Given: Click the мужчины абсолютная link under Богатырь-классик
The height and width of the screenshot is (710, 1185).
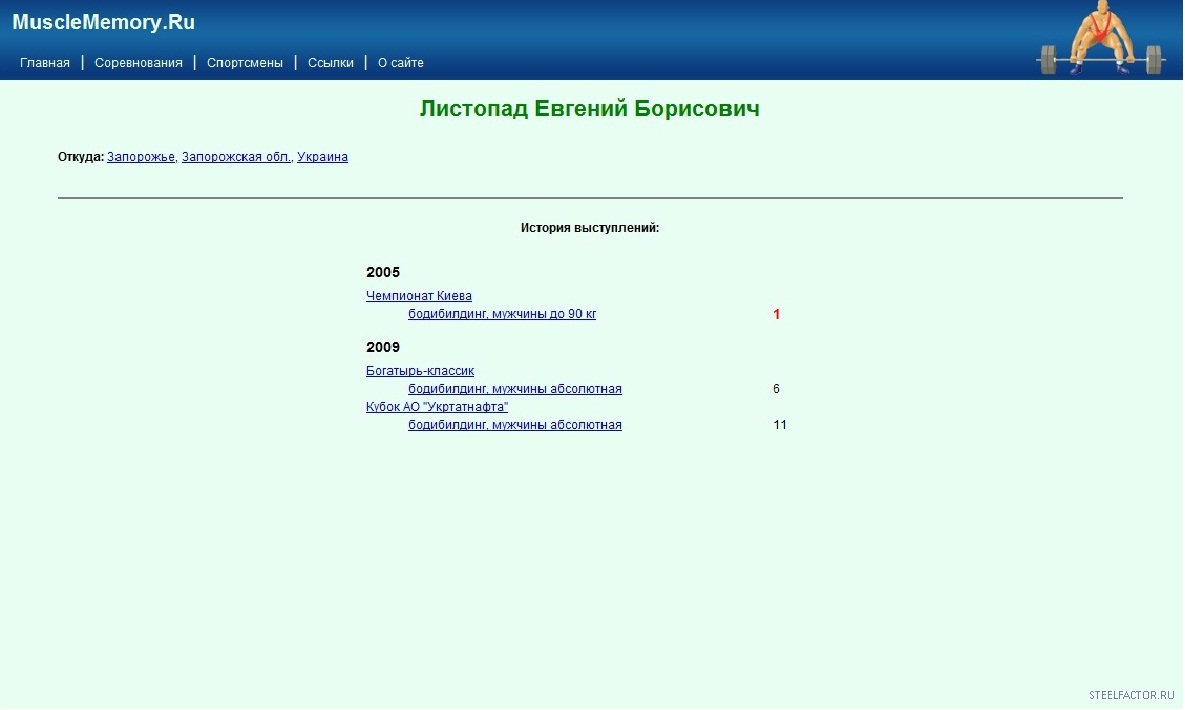Looking at the screenshot, I should click(x=515, y=389).
